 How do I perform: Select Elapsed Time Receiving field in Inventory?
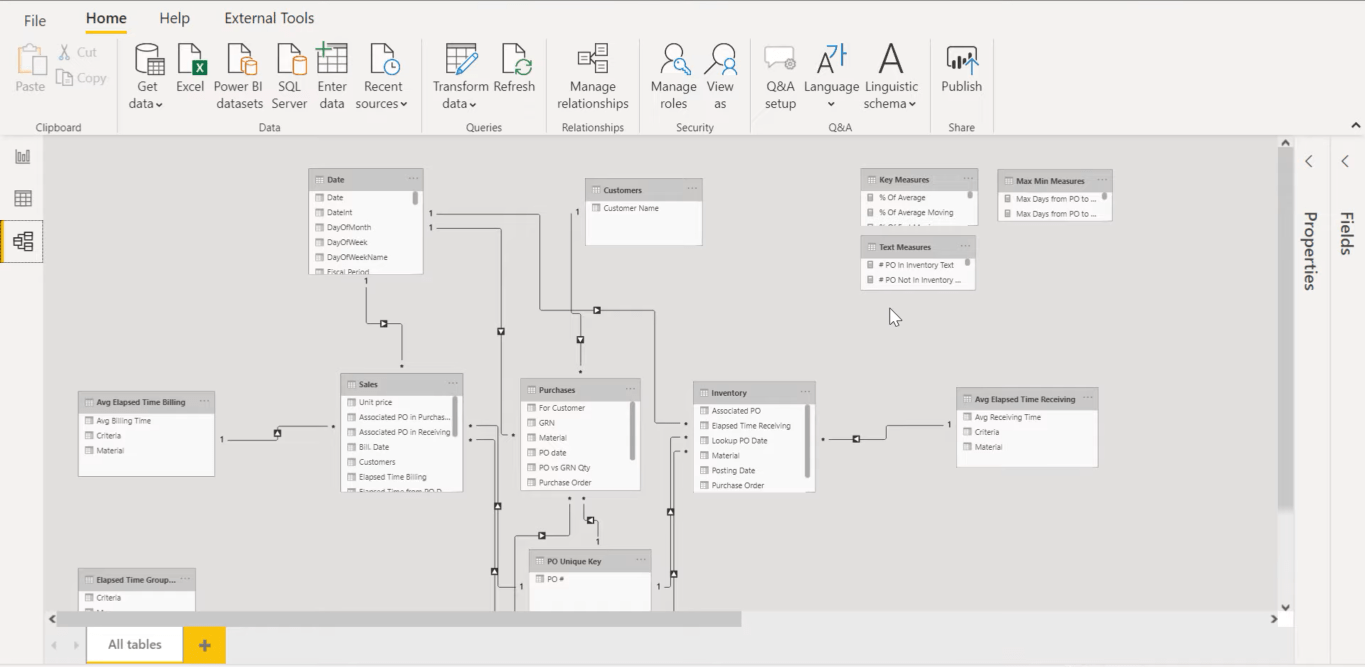point(750,425)
